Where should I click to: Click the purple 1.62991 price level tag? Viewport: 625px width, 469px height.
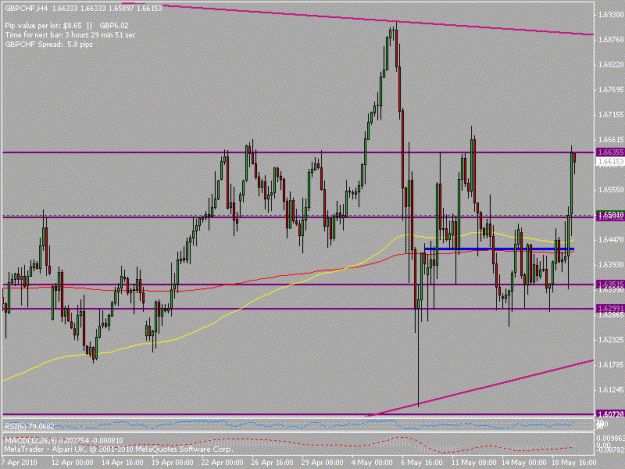[610, 308]
